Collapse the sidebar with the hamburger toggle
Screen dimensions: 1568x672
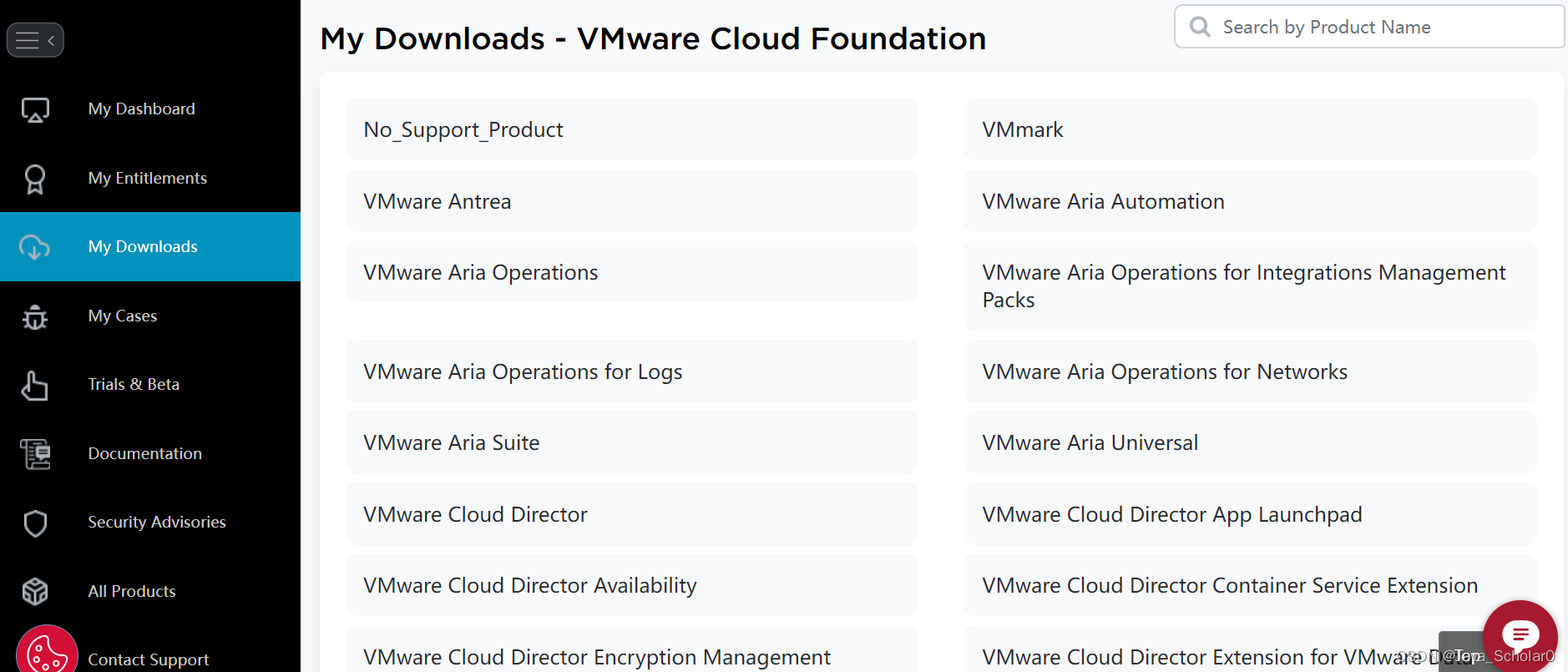tap(35, 40)
